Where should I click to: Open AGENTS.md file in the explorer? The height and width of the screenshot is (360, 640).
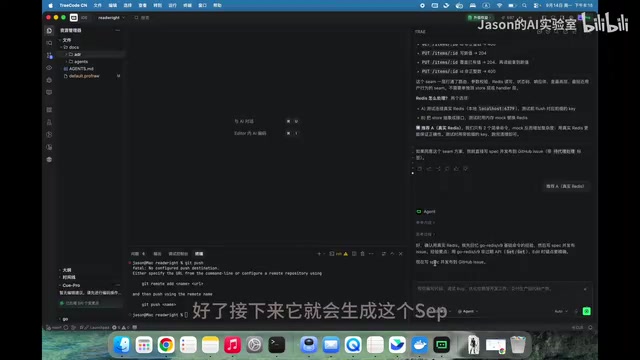81,69
